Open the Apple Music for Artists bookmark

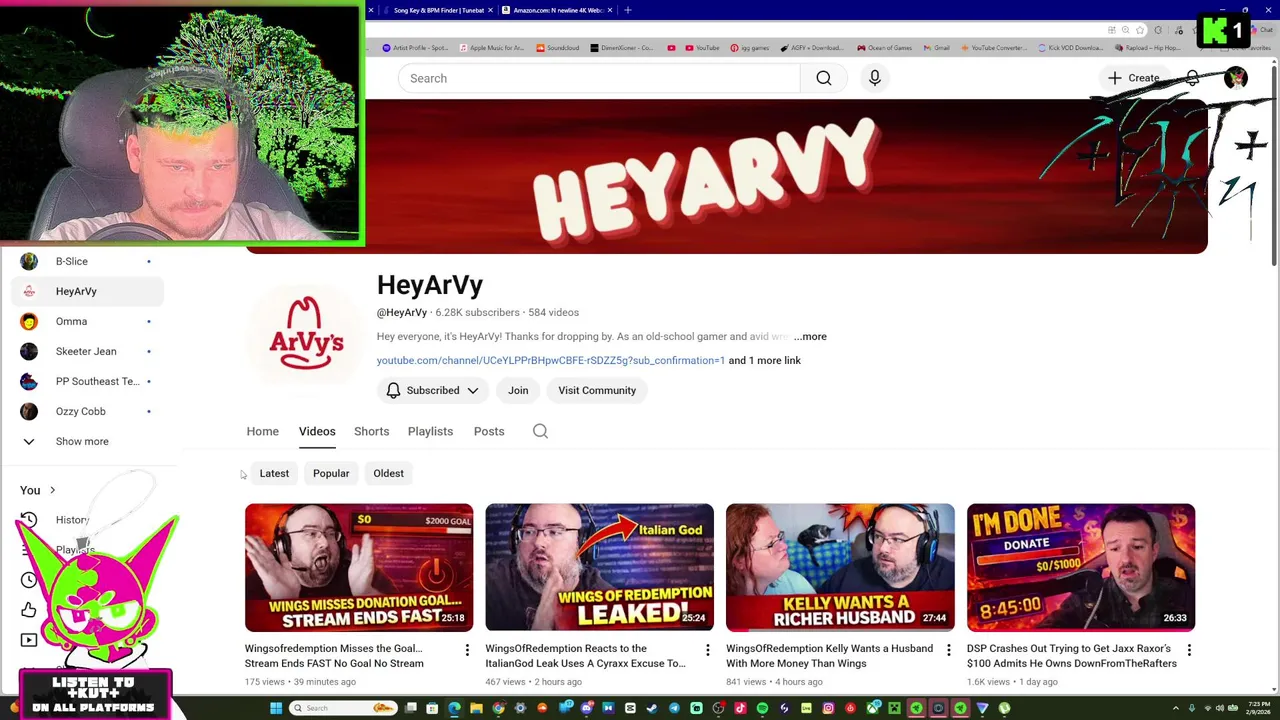coord(491,48)
